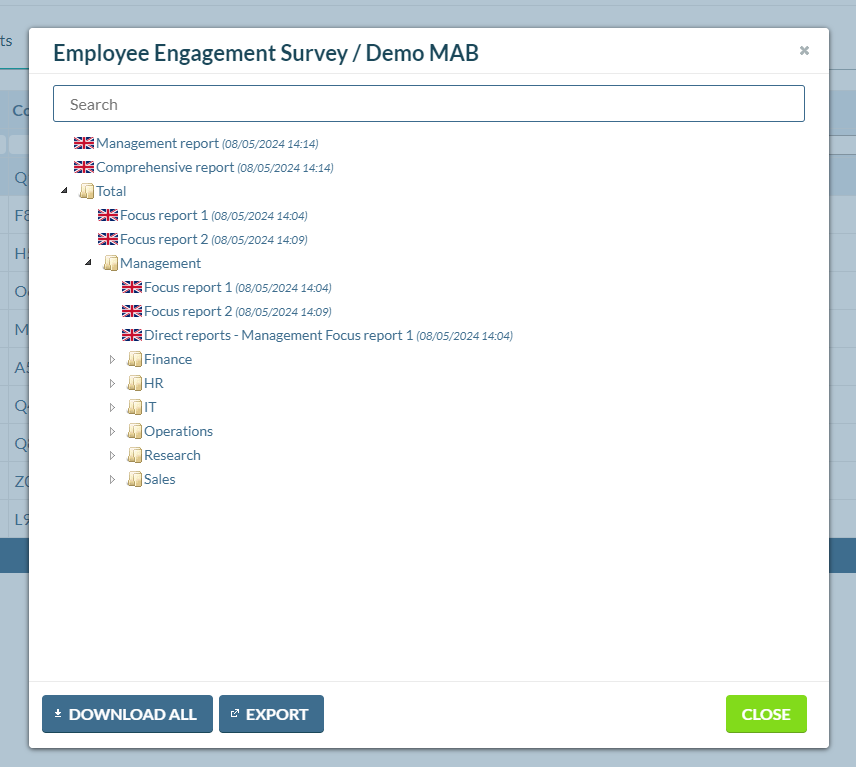
Task: Click the flag icon beside Direct reports entry
Action: click(132, 335)
